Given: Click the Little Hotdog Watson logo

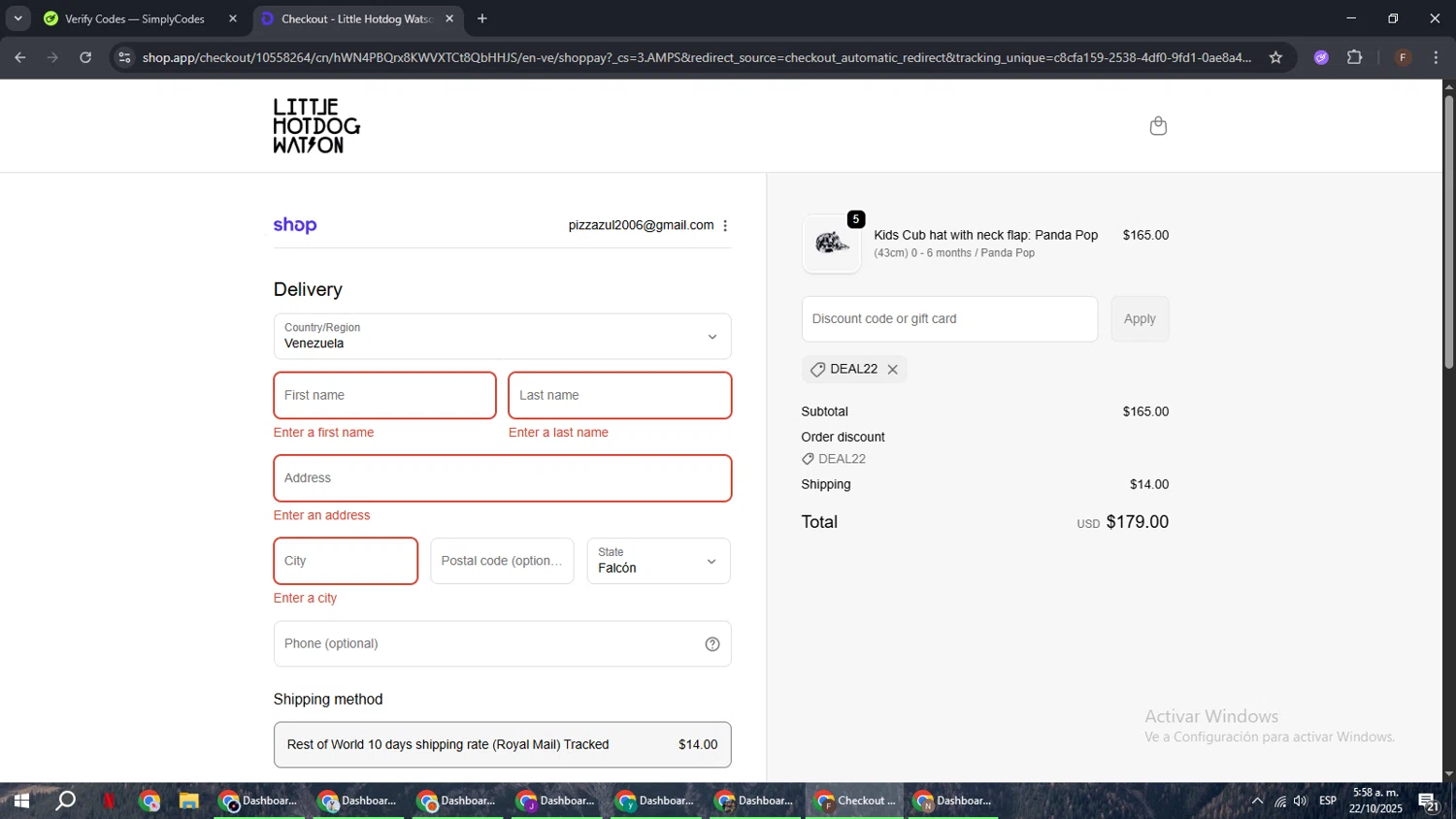Looking at the screenshot, I should coord(316,126).
